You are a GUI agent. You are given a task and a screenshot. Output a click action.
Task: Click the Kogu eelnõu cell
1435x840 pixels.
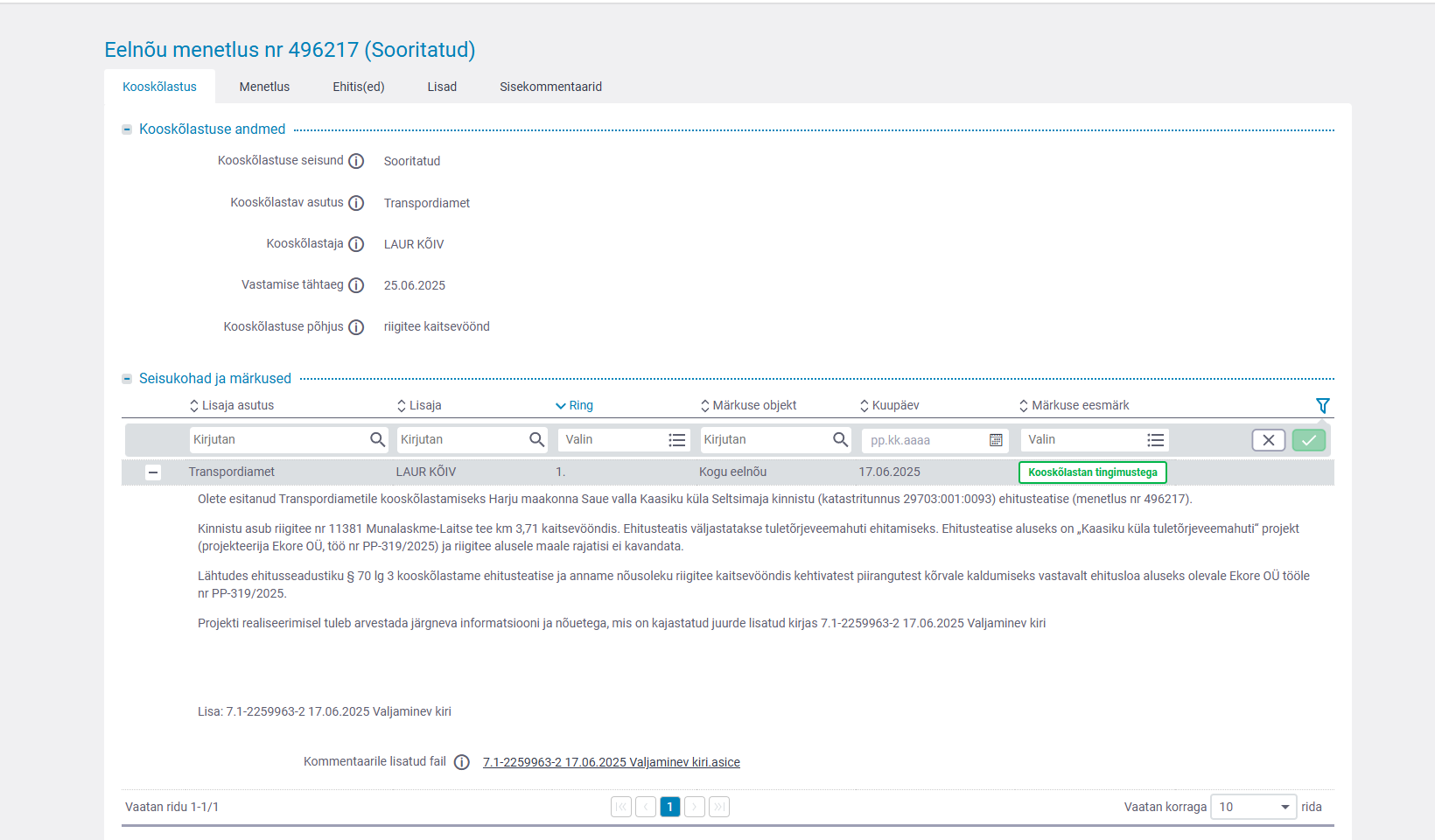point(733,472)
